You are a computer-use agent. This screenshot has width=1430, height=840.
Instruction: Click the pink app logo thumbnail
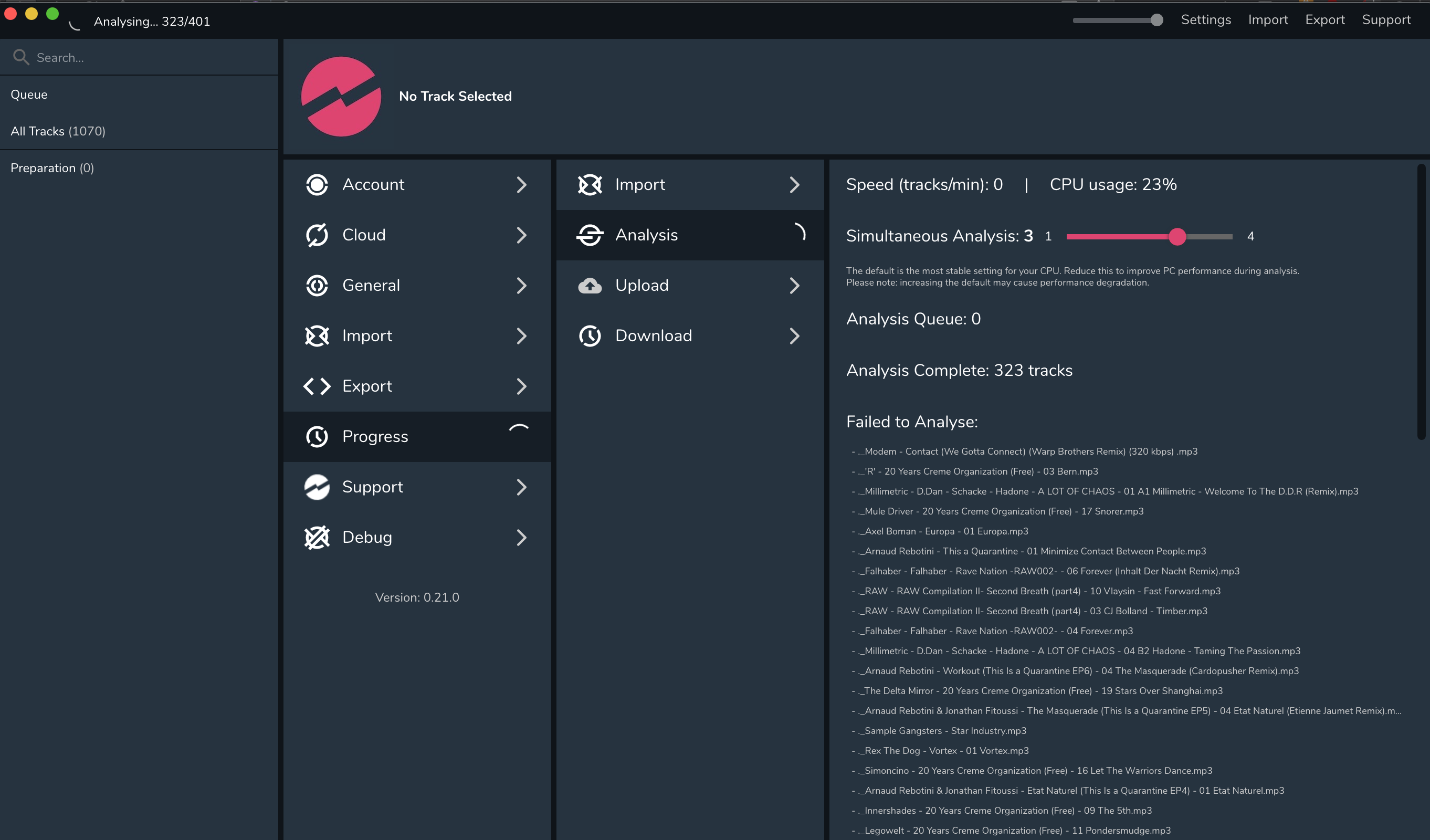pos(341,97)
